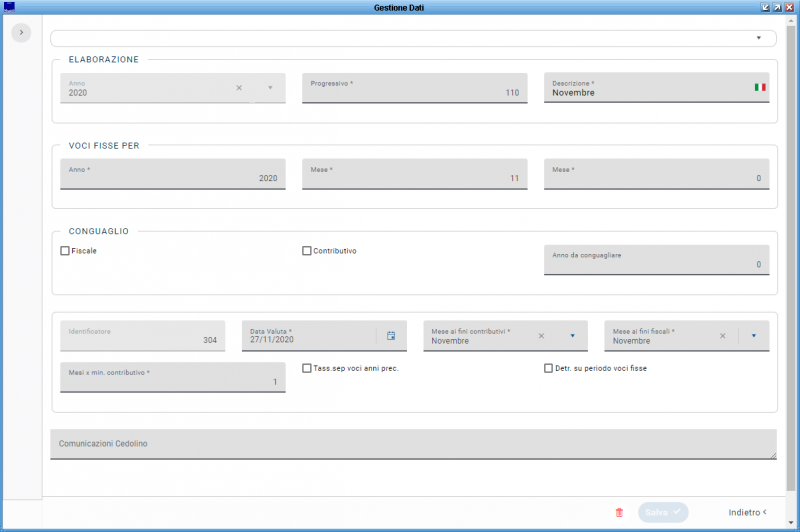Enable Detr. su periodo voci fisse checkbox
This screenshot has width=800, height=532.
548,368
